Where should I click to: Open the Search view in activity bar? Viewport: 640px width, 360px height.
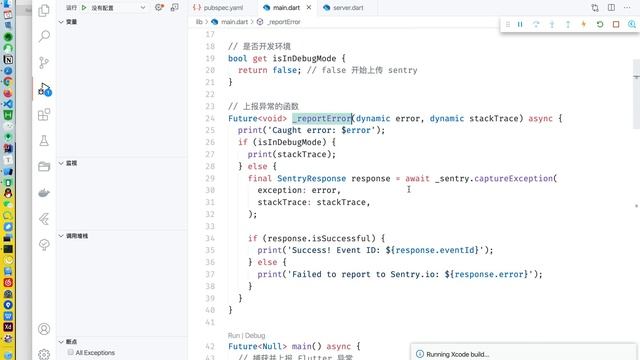click(x=44, y=36)
